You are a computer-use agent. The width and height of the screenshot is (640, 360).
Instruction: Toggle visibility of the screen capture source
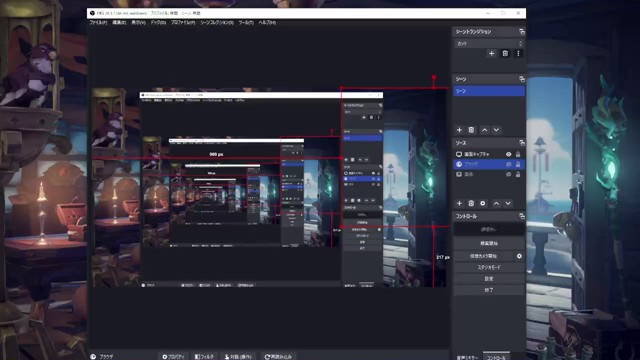pyautogui.click(x=509, y=154)
